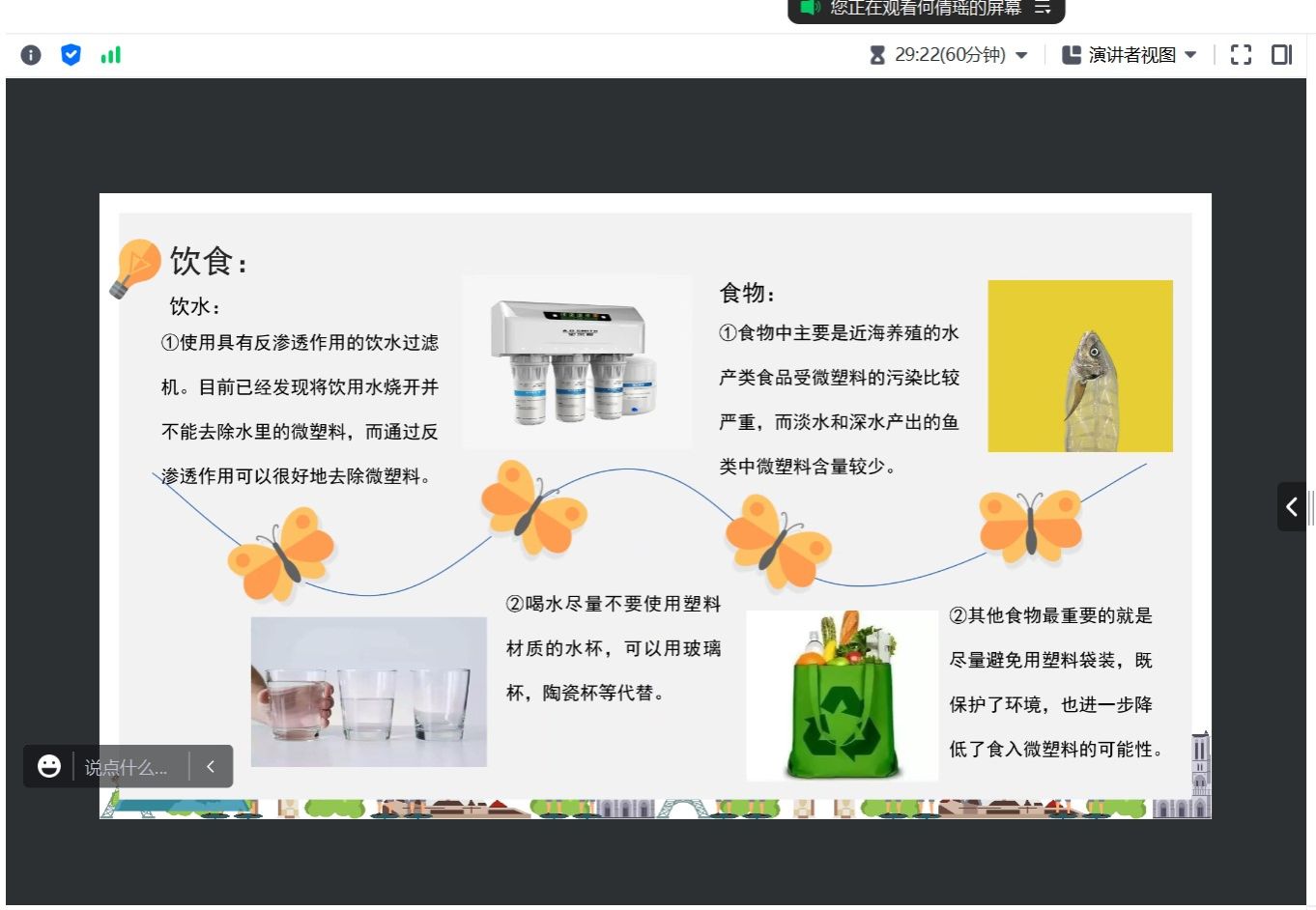Click the hourglass timer icon

(877, 55)
